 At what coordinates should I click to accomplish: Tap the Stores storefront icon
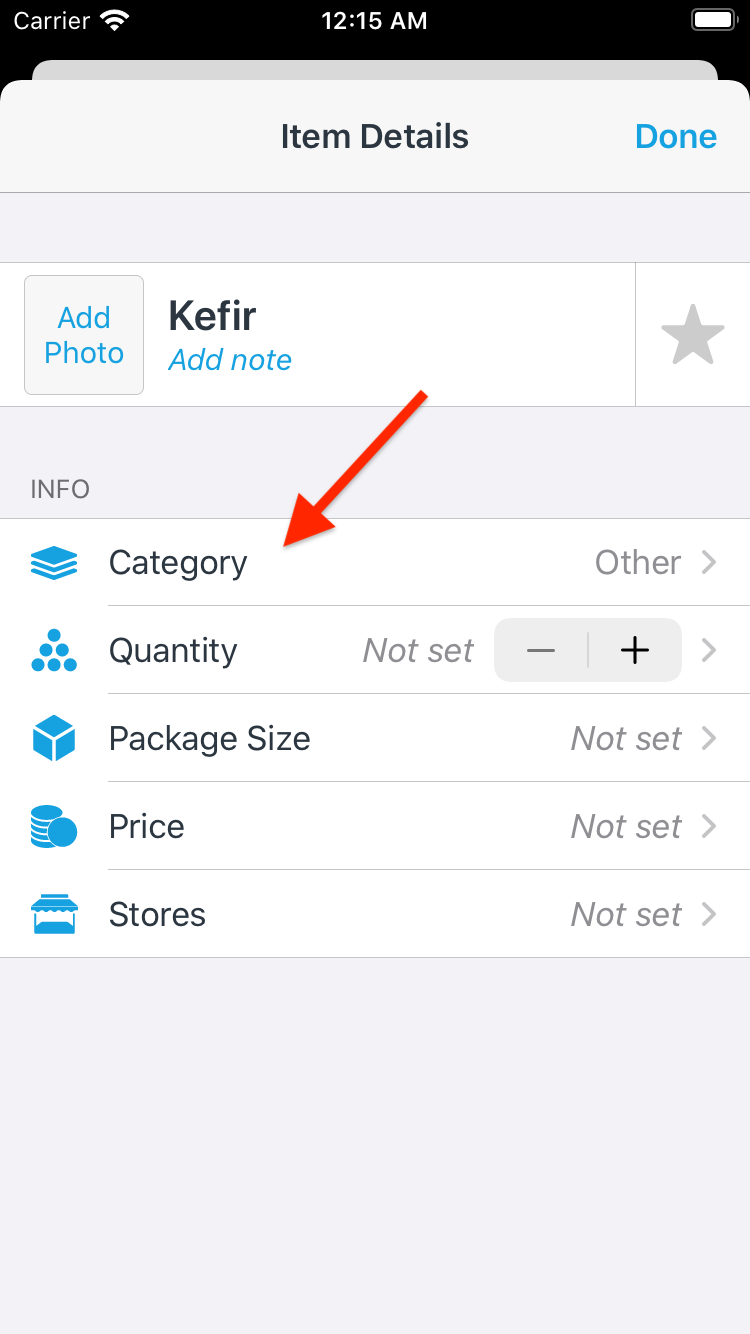pyautogui.click(x=54, y=915)
